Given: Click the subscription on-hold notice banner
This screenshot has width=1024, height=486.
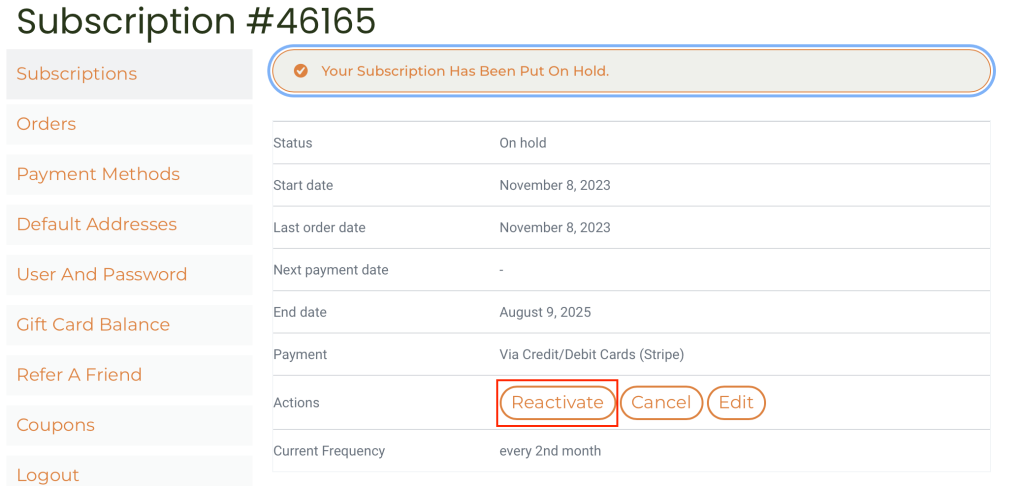Looking at the screenshot, I should pyautogui.click(x=631, y=71).
